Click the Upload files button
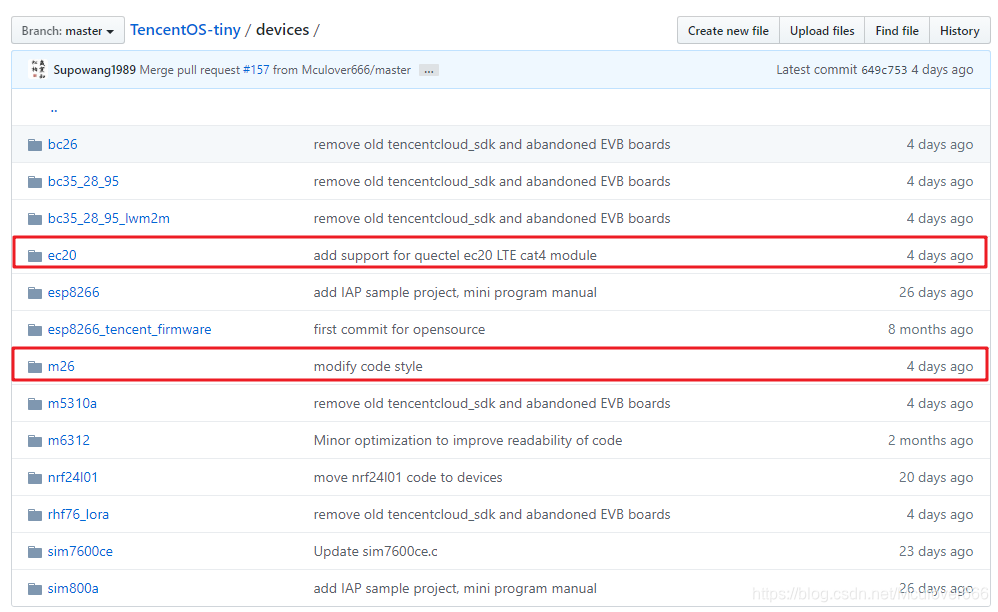 pos(822,31)
